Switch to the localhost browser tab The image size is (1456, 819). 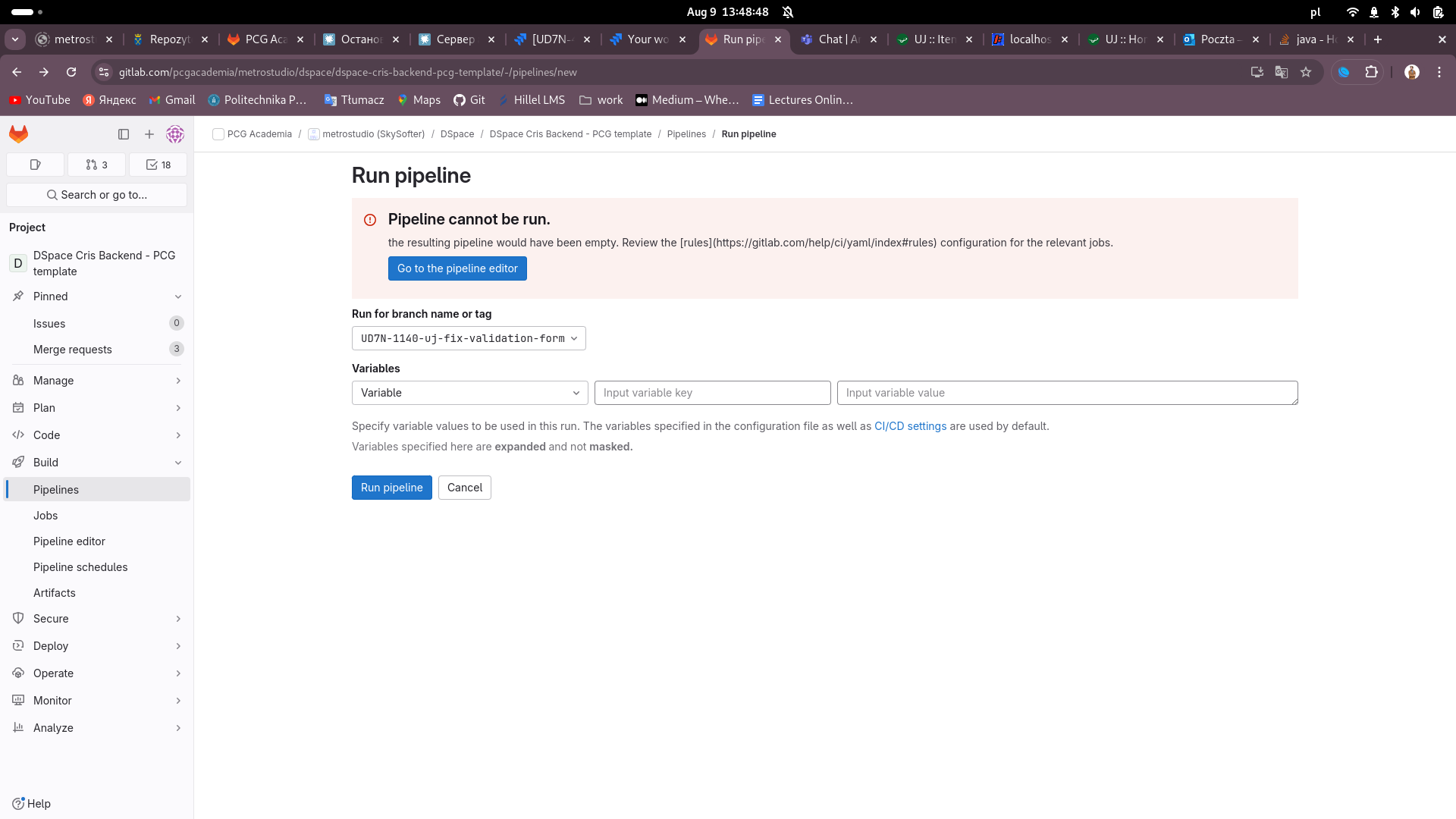coord(1029,39)
